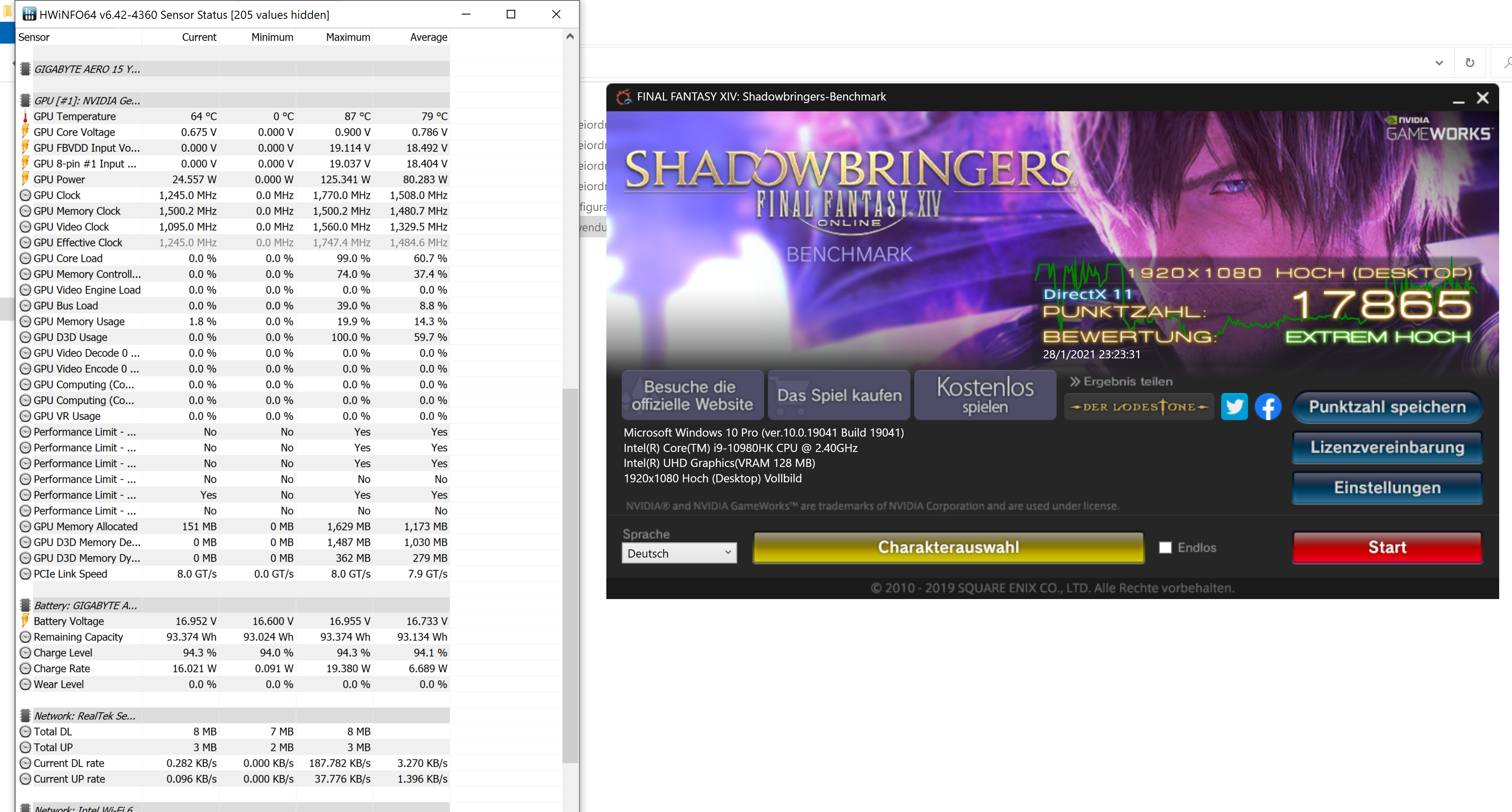Viewport: 1512px width, 812px height.
Task: Click the HWiNFO scrollbar up arrow
Action: (x=570, y=36)
